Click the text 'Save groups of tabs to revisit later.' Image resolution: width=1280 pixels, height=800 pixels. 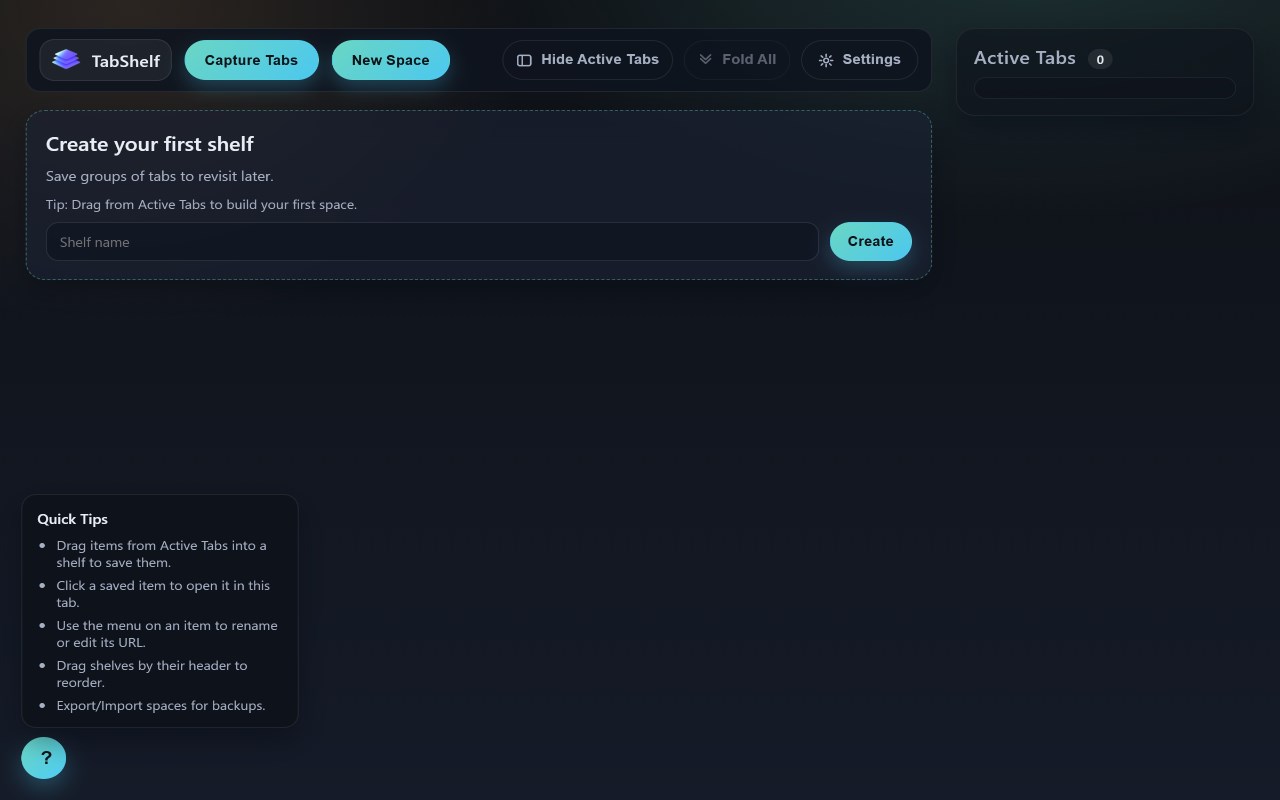click(x=160, y=176)
